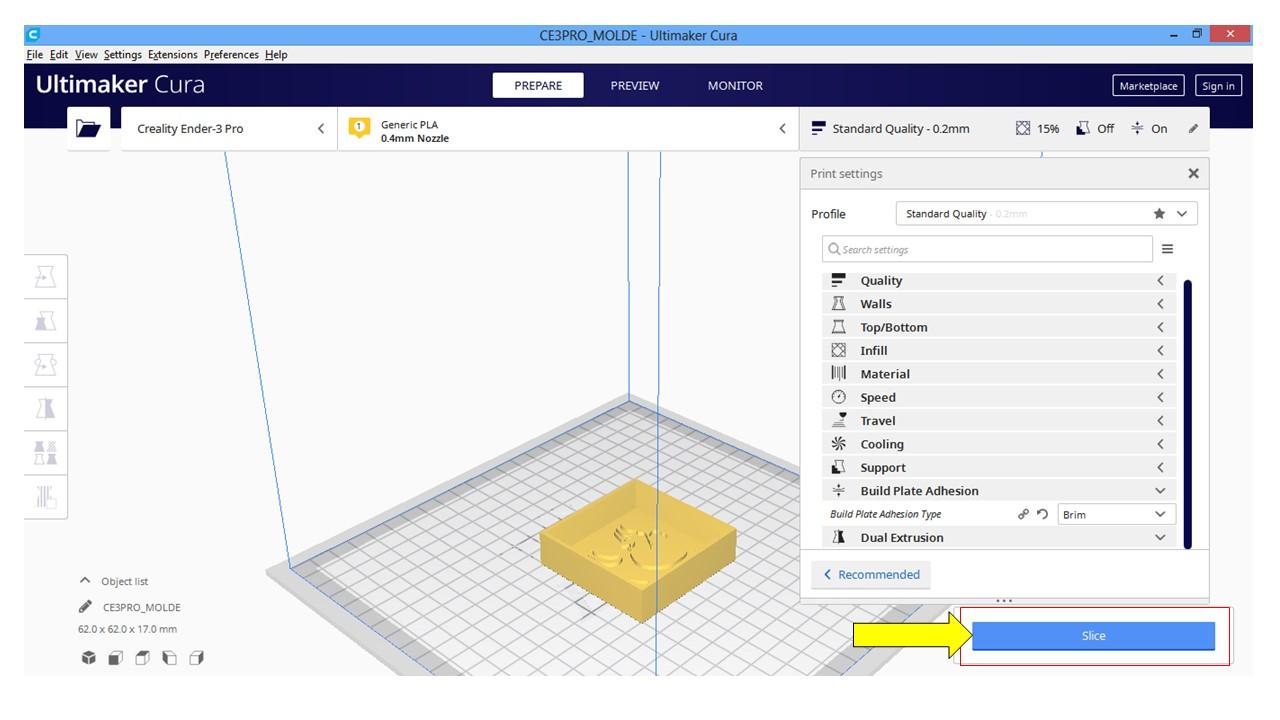Click the Cooling fan category icon
Screen dimensions: 1280x720
(x=838, y=444)
